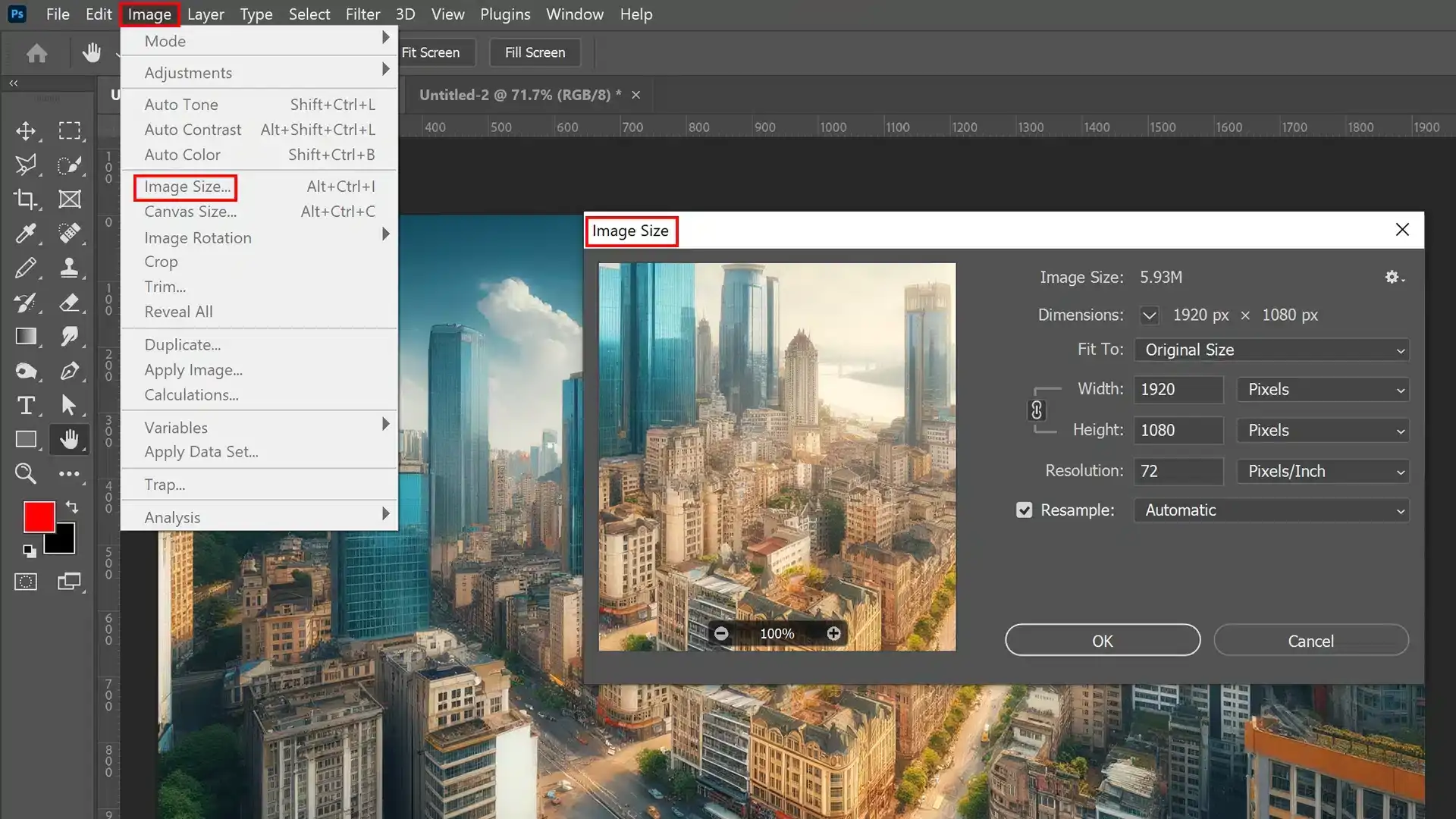Open the black background color swatch
Image resolution: width=1456 pixels, height=819 pixels.
click(65, 543)
